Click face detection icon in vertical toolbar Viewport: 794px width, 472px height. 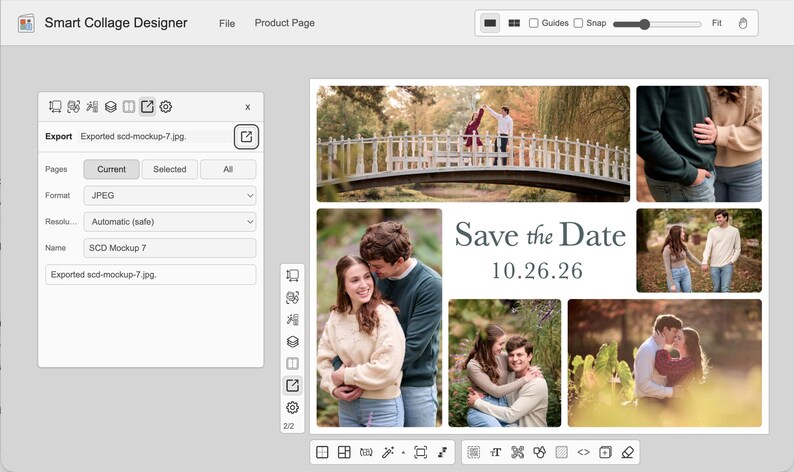293,297
